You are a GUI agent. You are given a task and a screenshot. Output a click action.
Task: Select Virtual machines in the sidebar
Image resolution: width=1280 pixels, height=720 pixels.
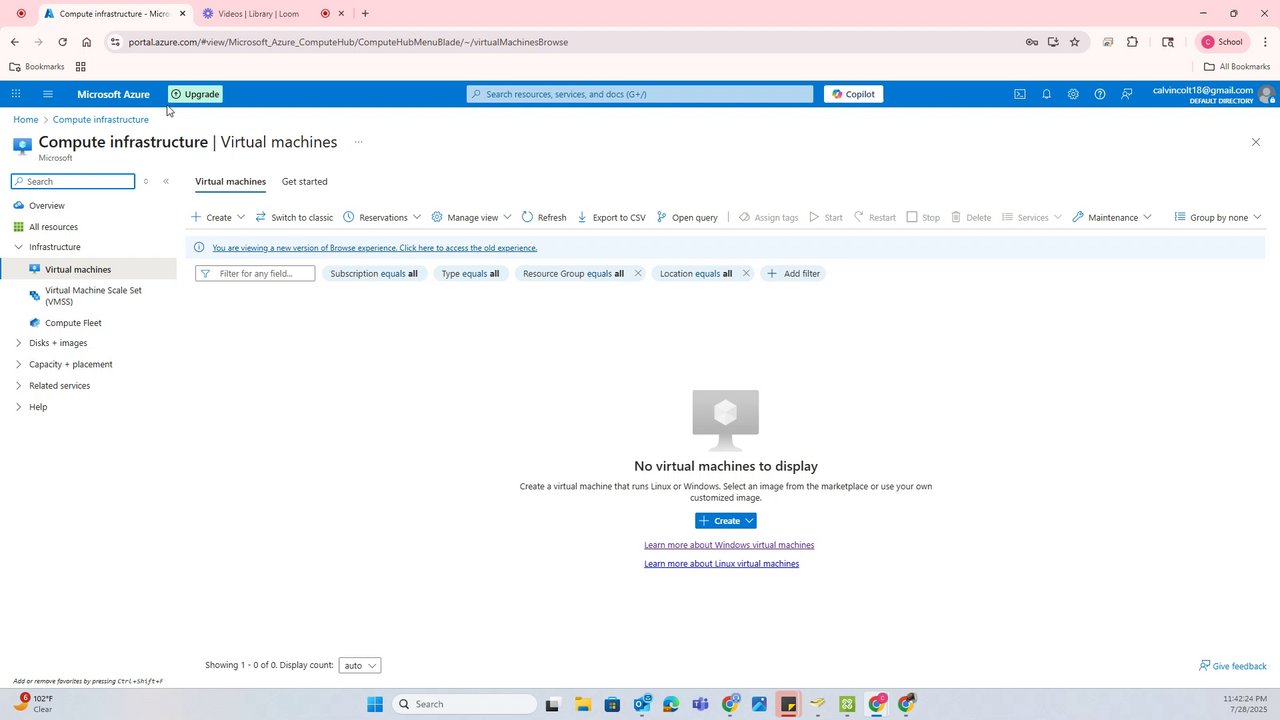78,270
